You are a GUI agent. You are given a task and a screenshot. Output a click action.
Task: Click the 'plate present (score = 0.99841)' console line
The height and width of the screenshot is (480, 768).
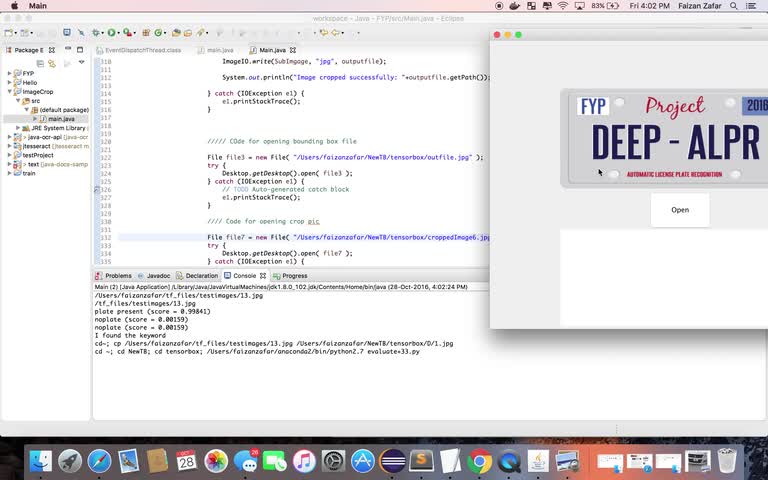point(152,312)
